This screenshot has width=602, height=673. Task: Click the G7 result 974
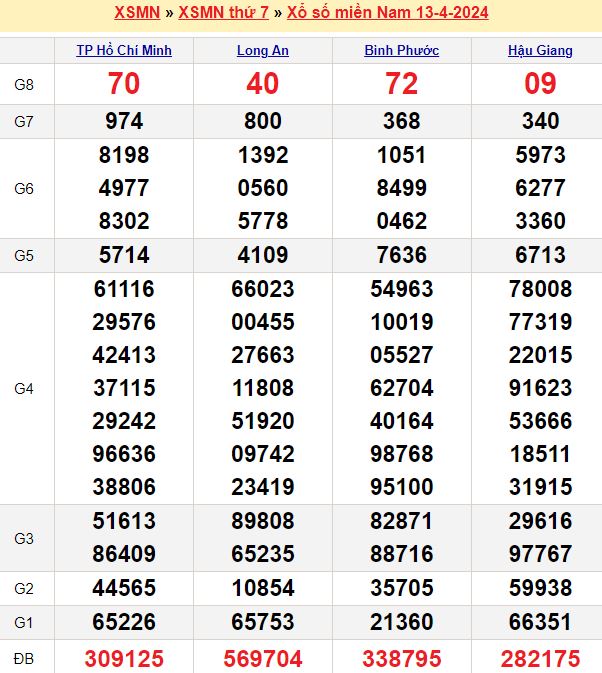[124, 121]
